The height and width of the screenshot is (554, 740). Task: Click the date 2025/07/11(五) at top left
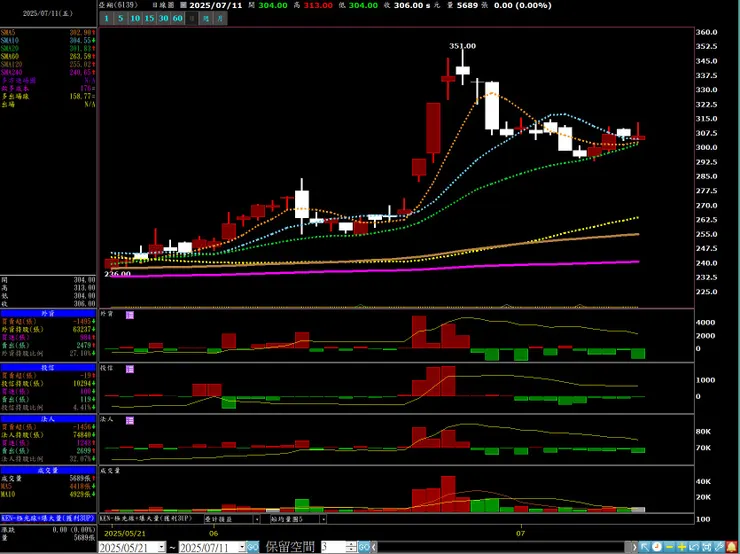pyautogui.click(x=47, y=14)
